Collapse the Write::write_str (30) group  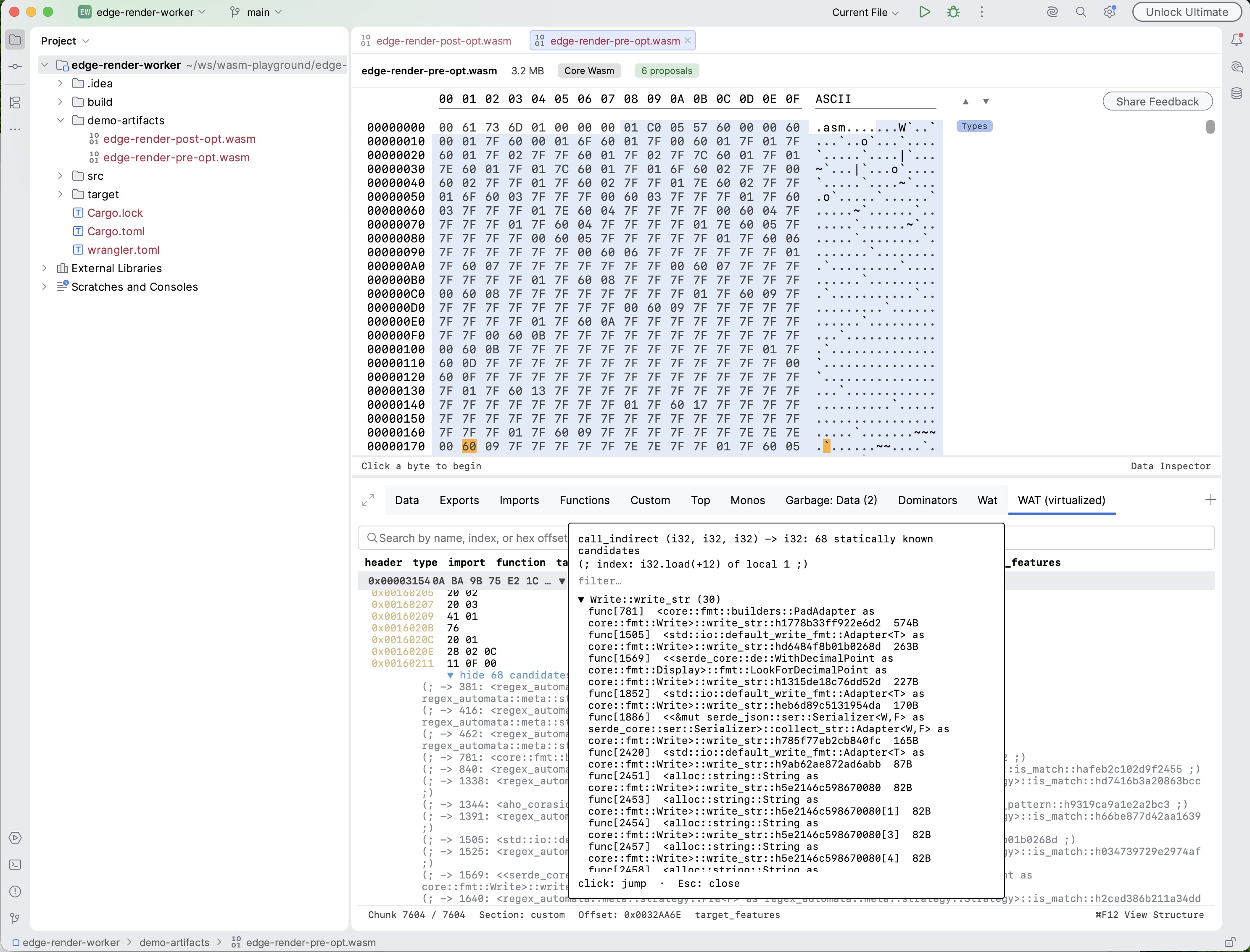coord(581,600)
